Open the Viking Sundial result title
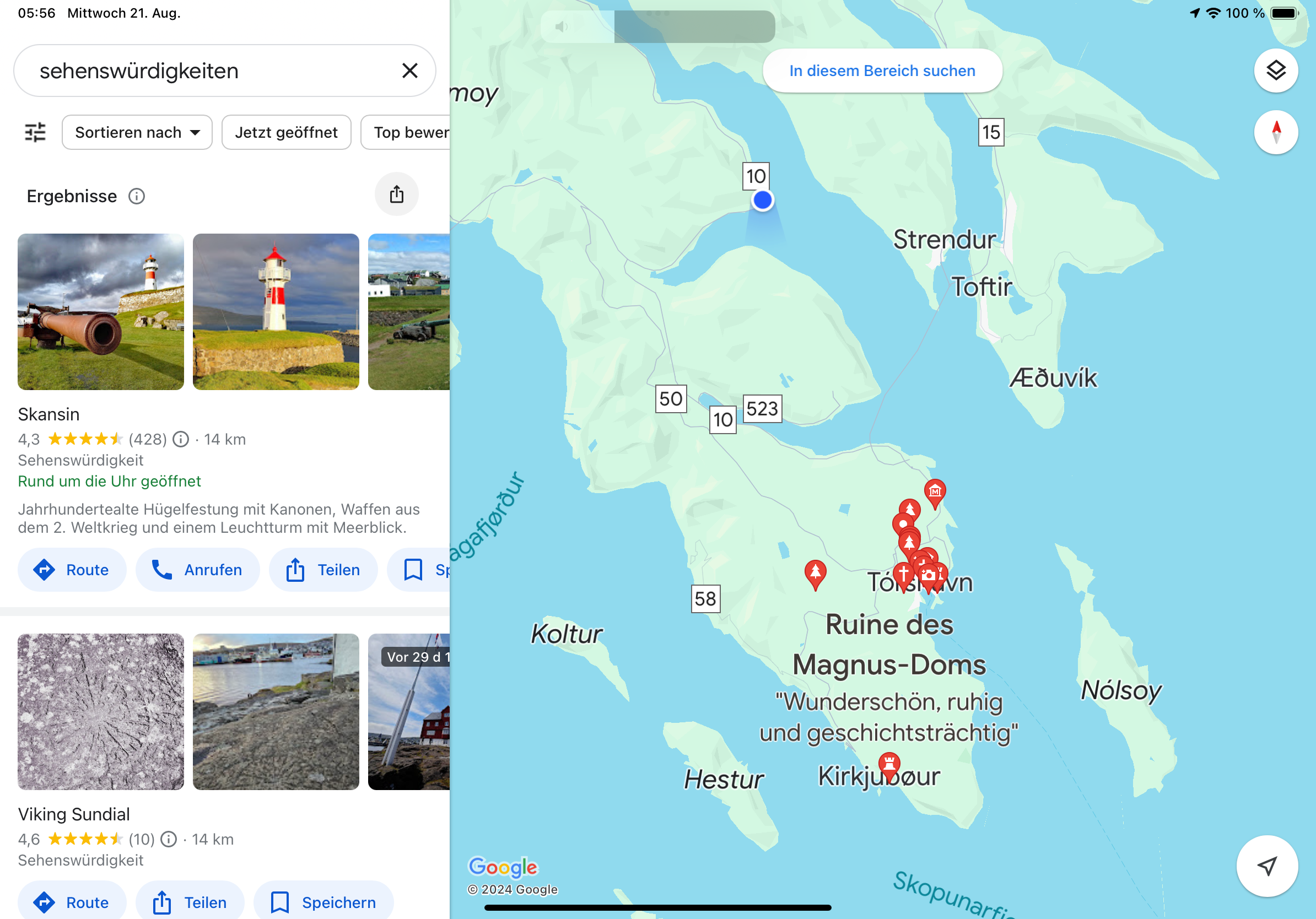Image resolution: width=1316 pixels, height=919 pixels. (74, 814)
